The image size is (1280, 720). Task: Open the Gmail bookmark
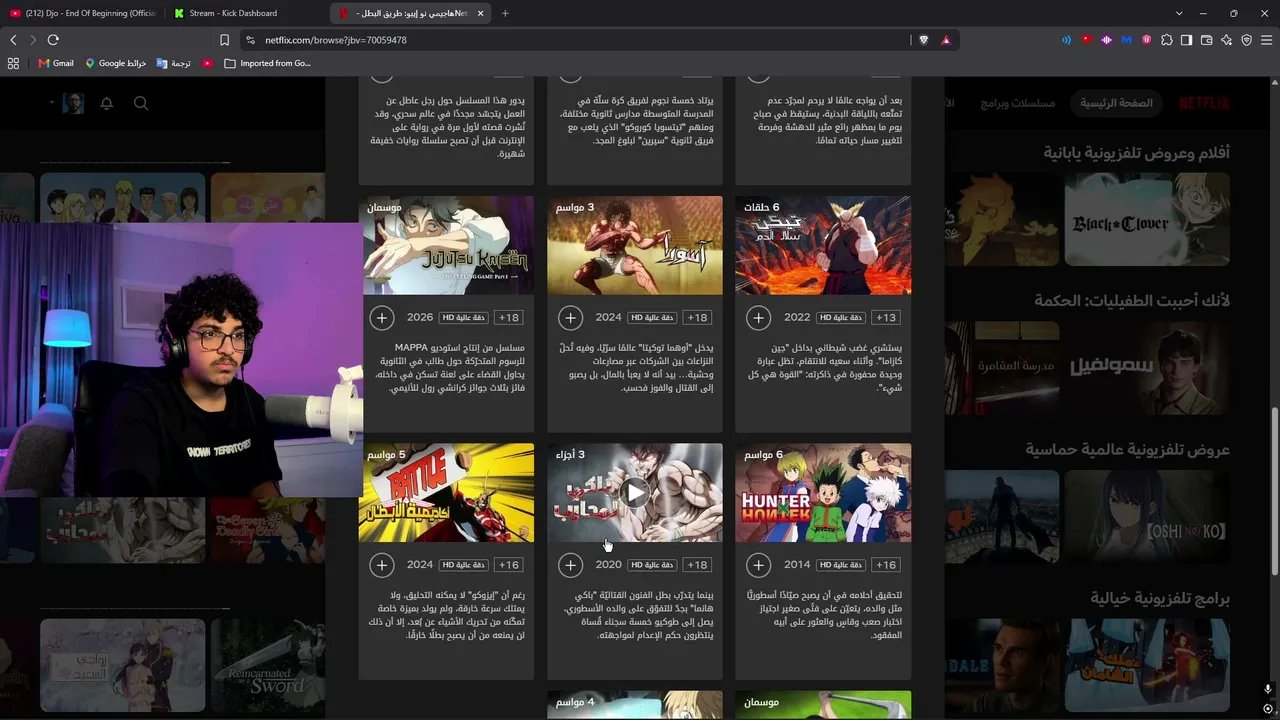pyautogui.click(x=56, y=63)
